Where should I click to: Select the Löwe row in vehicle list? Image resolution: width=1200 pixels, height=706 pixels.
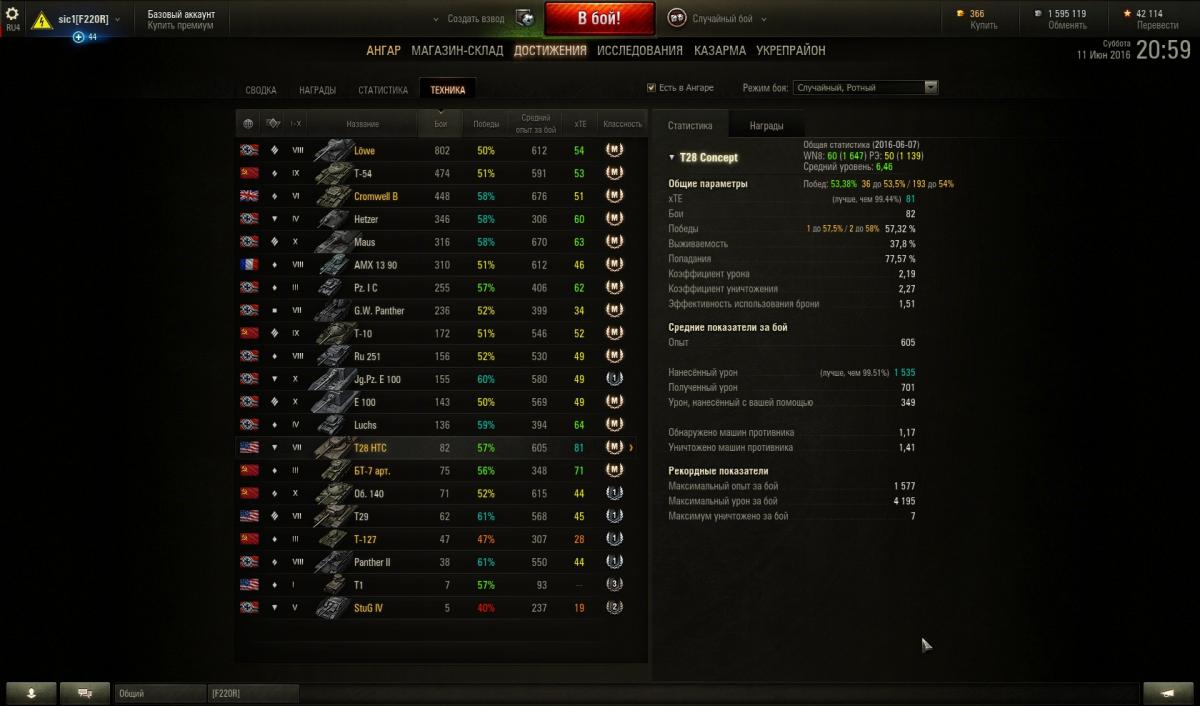pyautogui.click(x=441, y=151)
